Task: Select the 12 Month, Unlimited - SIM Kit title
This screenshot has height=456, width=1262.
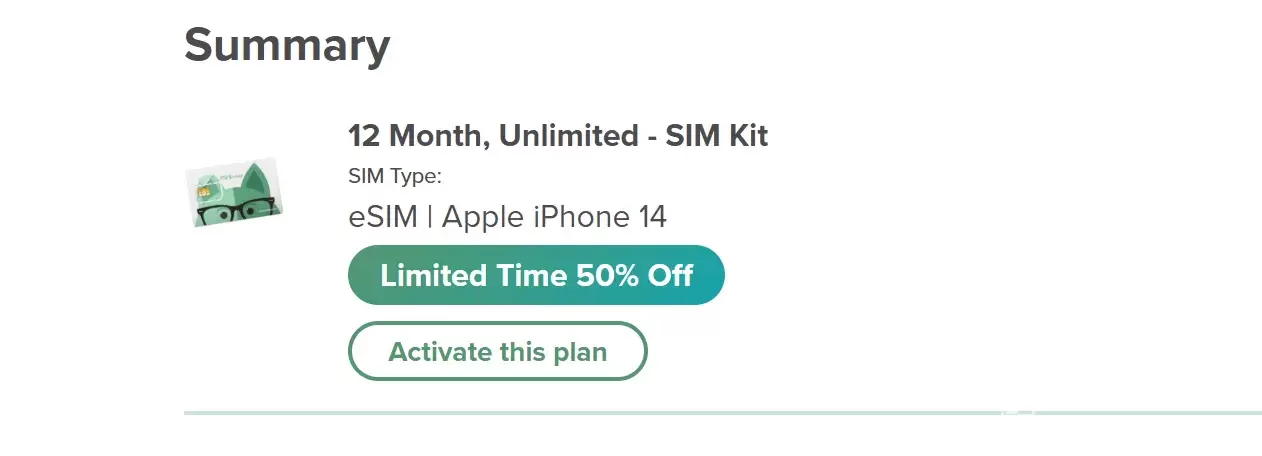Action: pyautogui.click(x=557, y=136)
